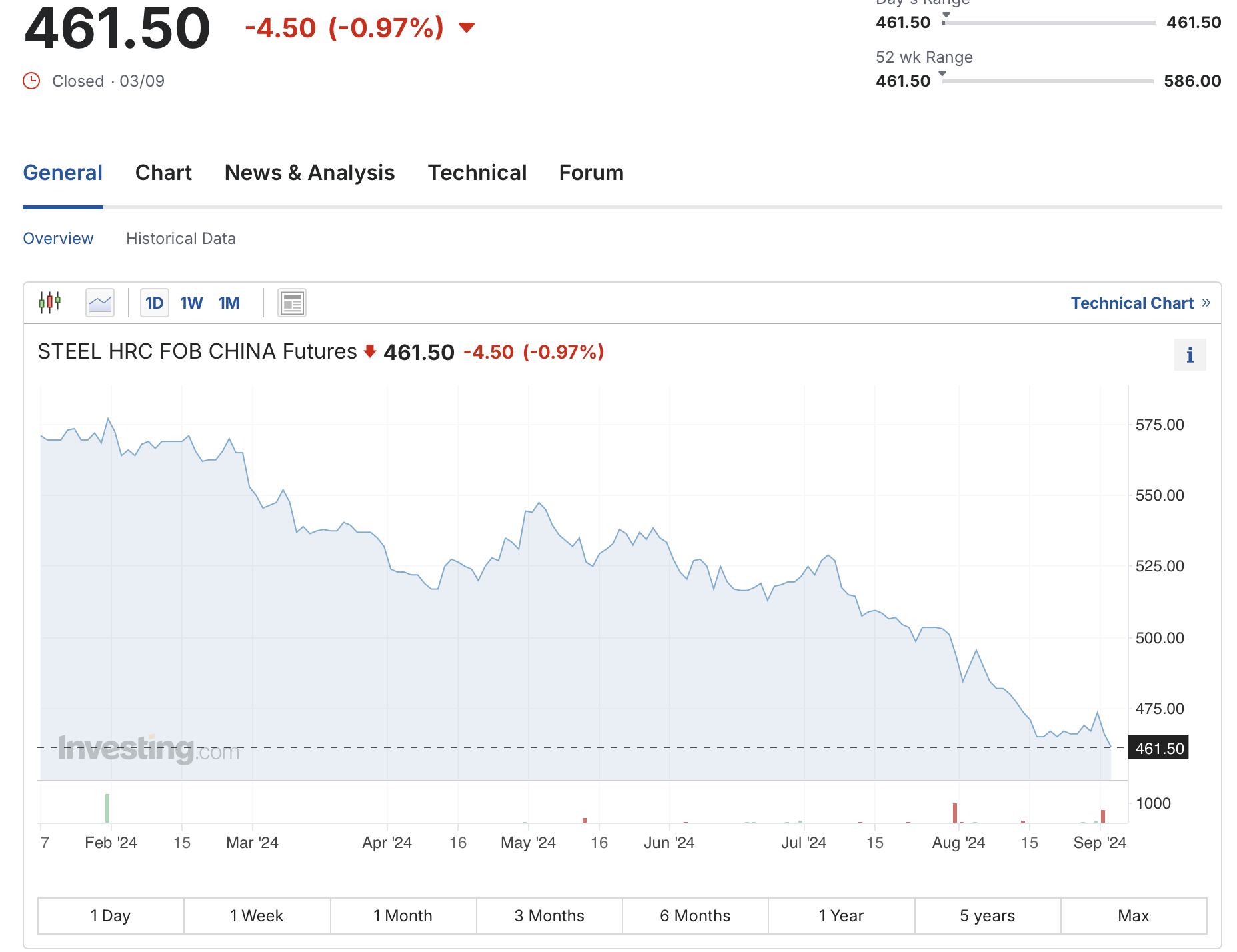The width and height of the screenshot is (1237, 952).
Task: Click the 475.00 axis label
Action: [x=1160, y=709]
